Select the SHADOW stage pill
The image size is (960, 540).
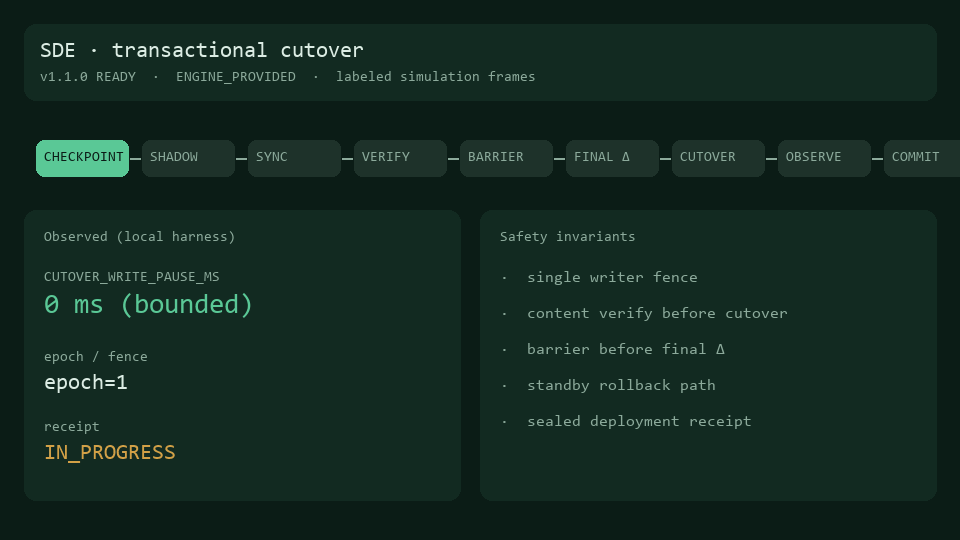click(x=189, y=158)
